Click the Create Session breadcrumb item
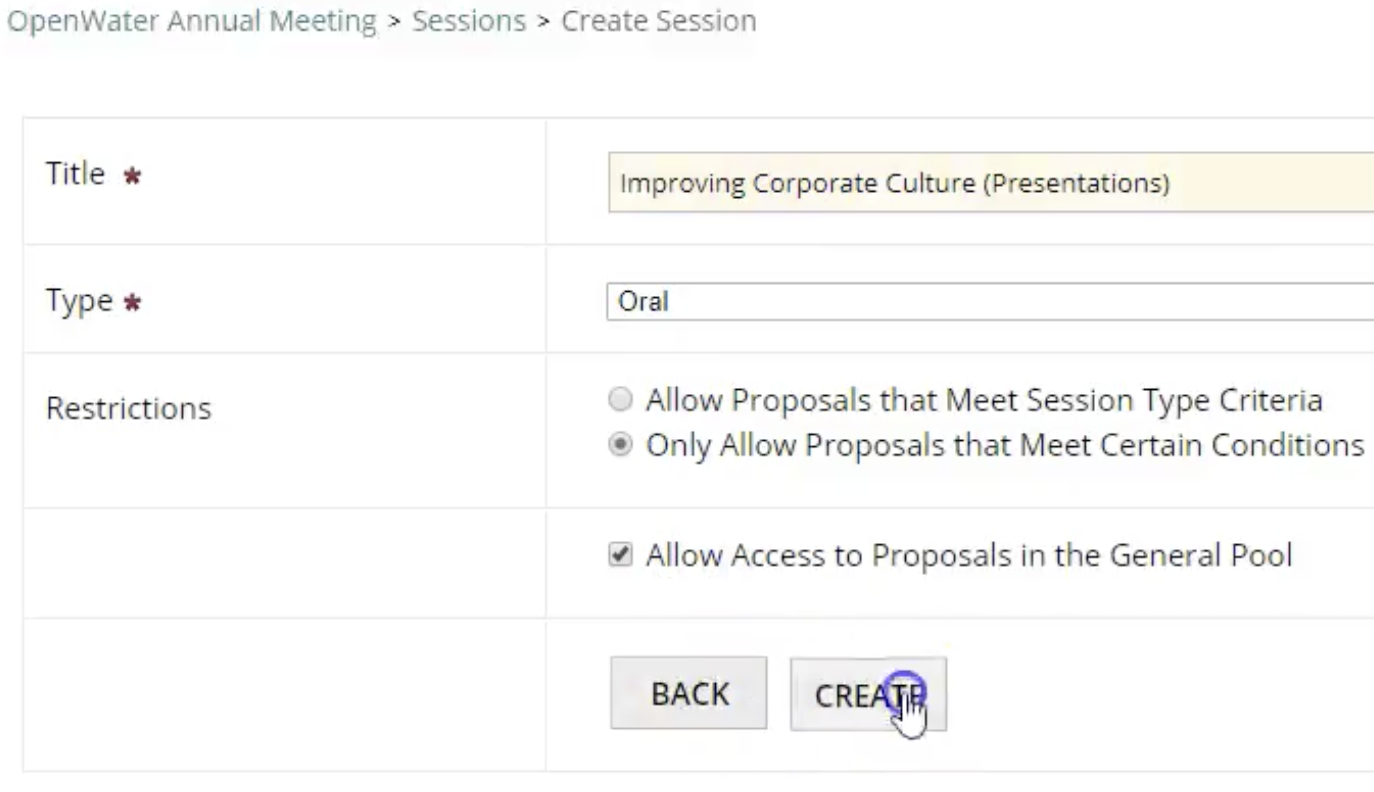 click(657, 21)
